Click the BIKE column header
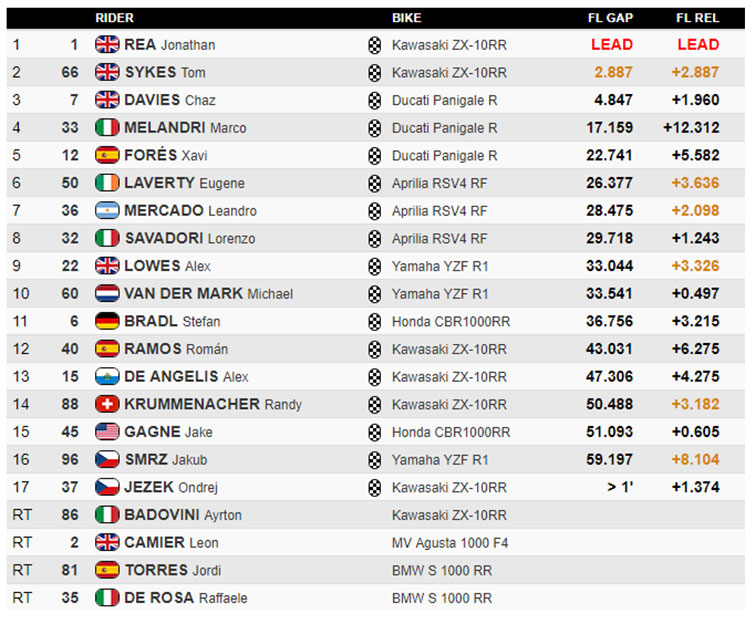745x624 pixels. click(407, 18)
